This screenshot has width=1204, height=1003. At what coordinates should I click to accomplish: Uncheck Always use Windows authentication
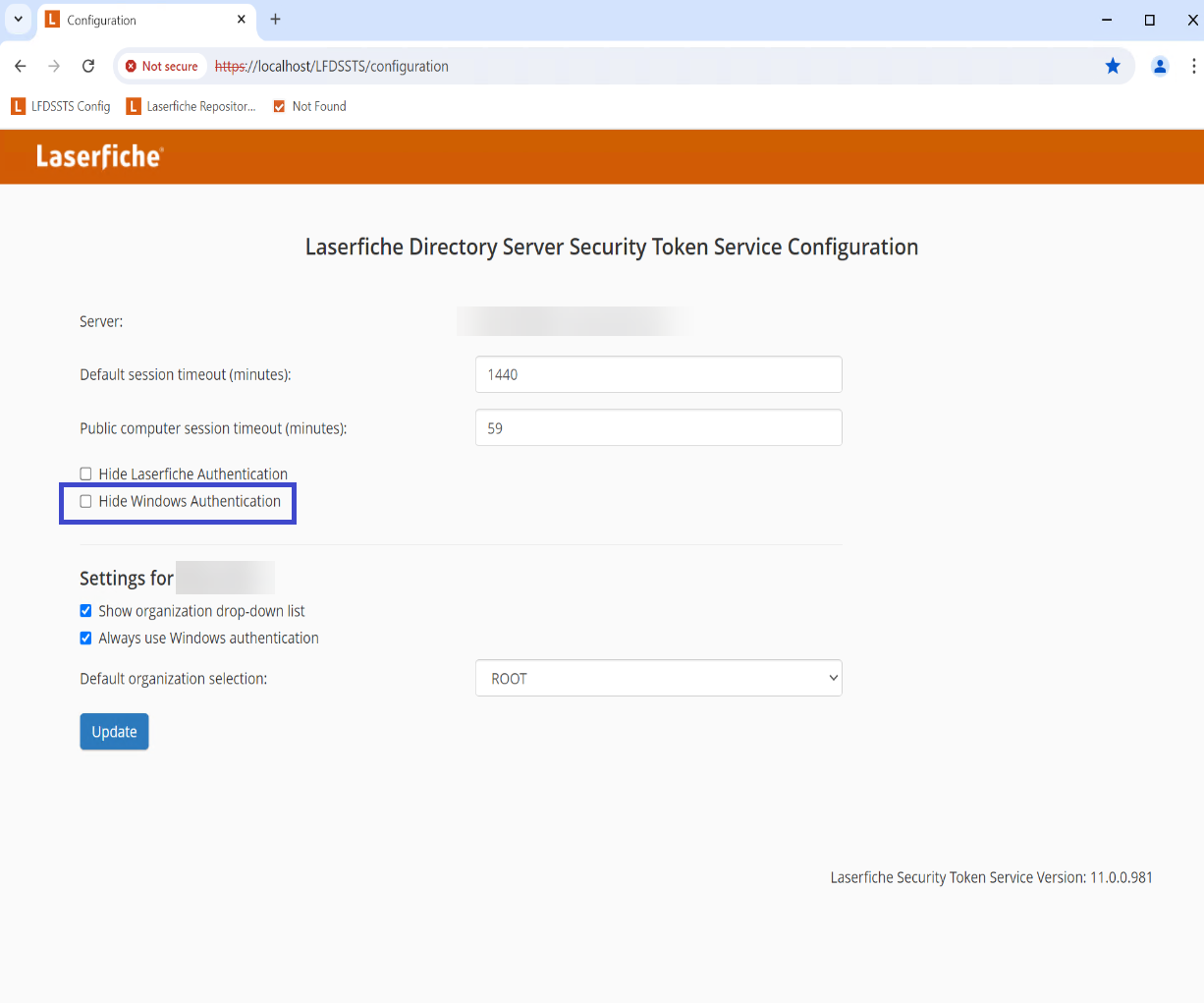click(85, 638)
